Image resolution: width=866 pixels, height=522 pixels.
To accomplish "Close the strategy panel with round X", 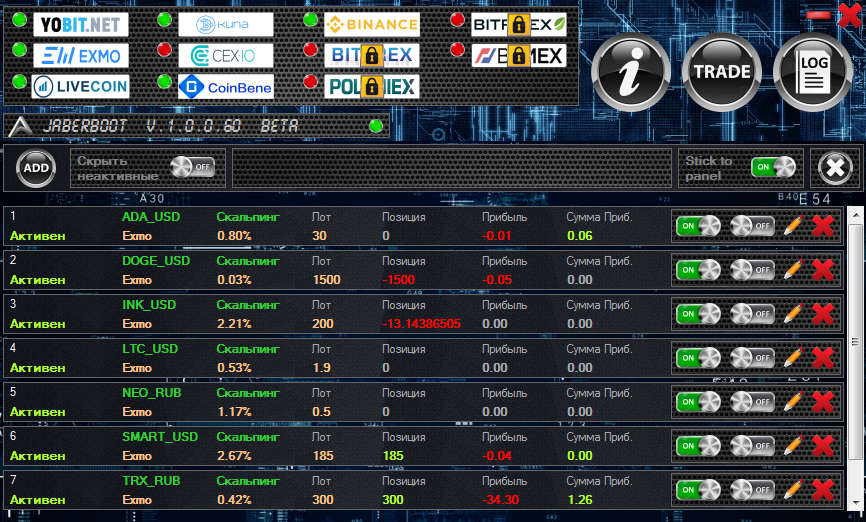I will click(835, 167).
